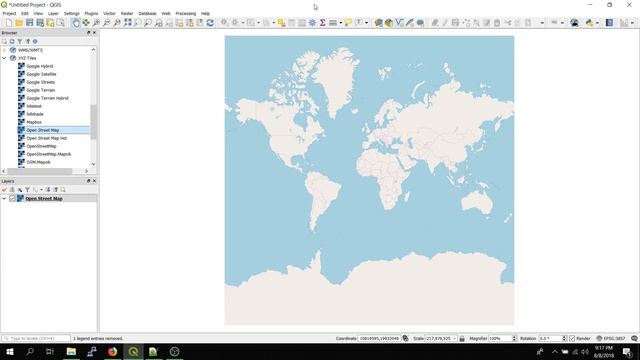The image size is (640, 360).
Task: Toggle the Render checkbox
Action: click(x=572, y=338)
